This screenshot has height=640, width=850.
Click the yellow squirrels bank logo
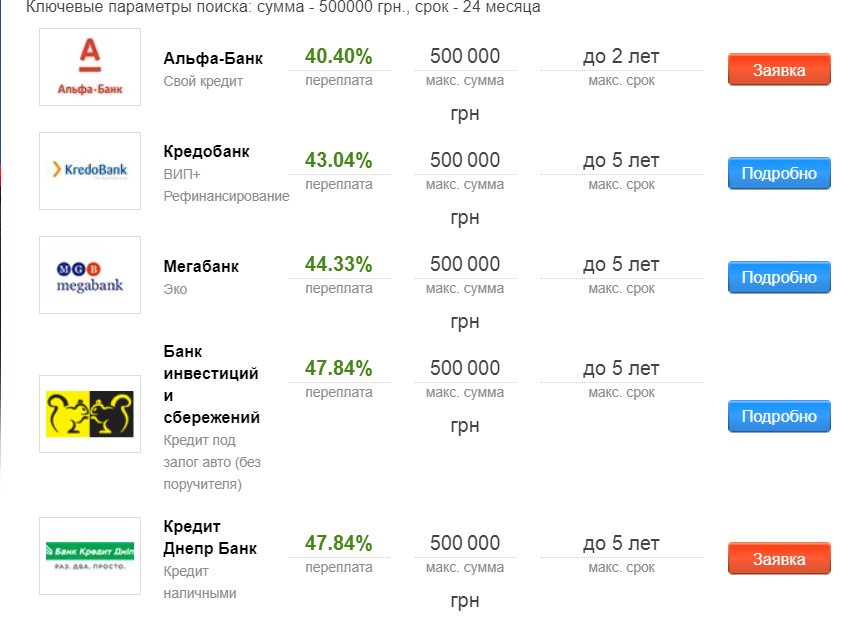click(90, 414)
